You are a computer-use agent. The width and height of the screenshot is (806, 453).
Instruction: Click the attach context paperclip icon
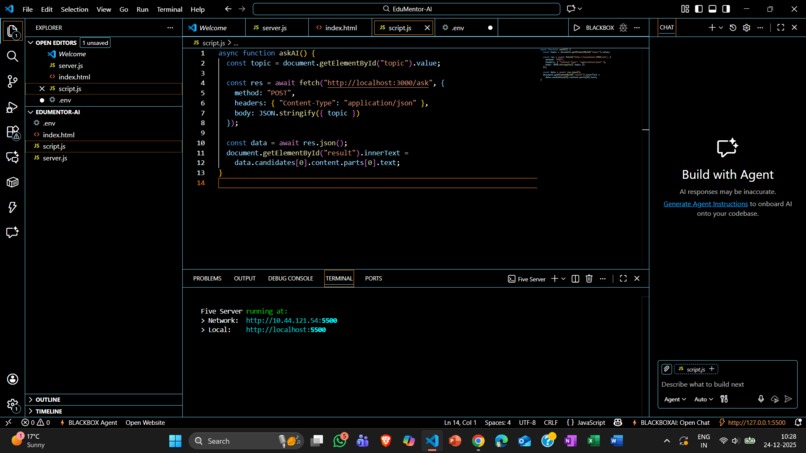coord(666,369)
